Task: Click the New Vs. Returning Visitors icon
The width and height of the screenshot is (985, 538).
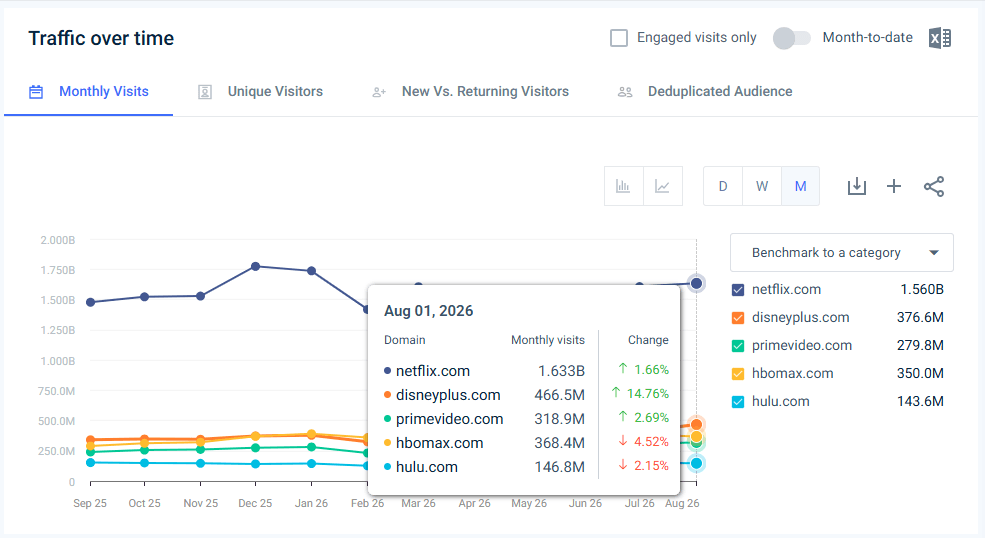Action: coord(379,92)
